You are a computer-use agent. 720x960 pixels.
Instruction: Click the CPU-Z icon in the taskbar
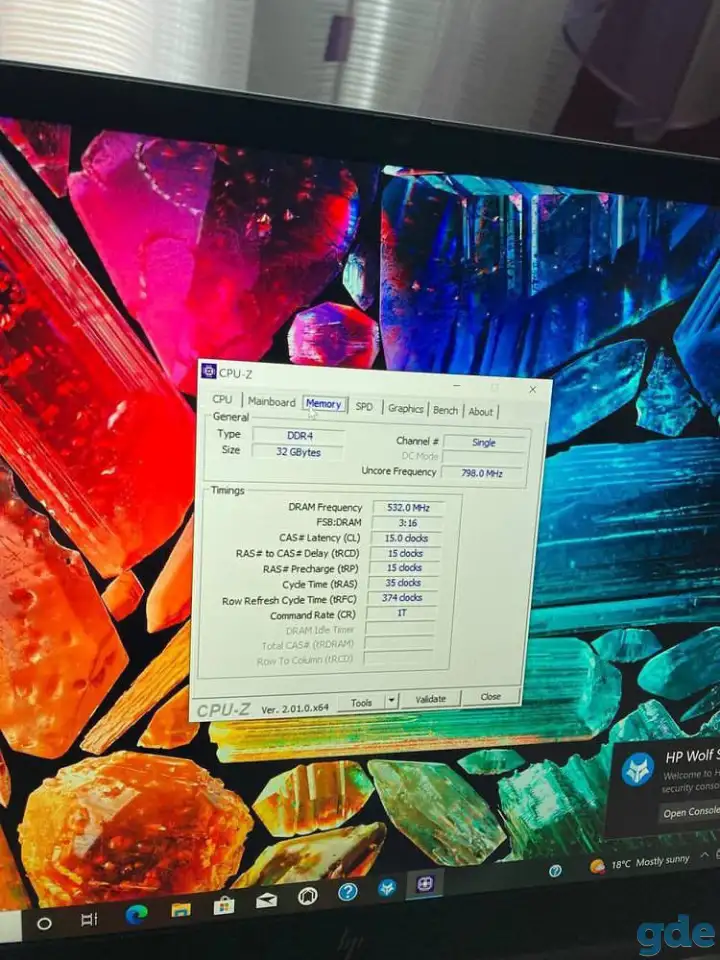(x=425, y=883)
